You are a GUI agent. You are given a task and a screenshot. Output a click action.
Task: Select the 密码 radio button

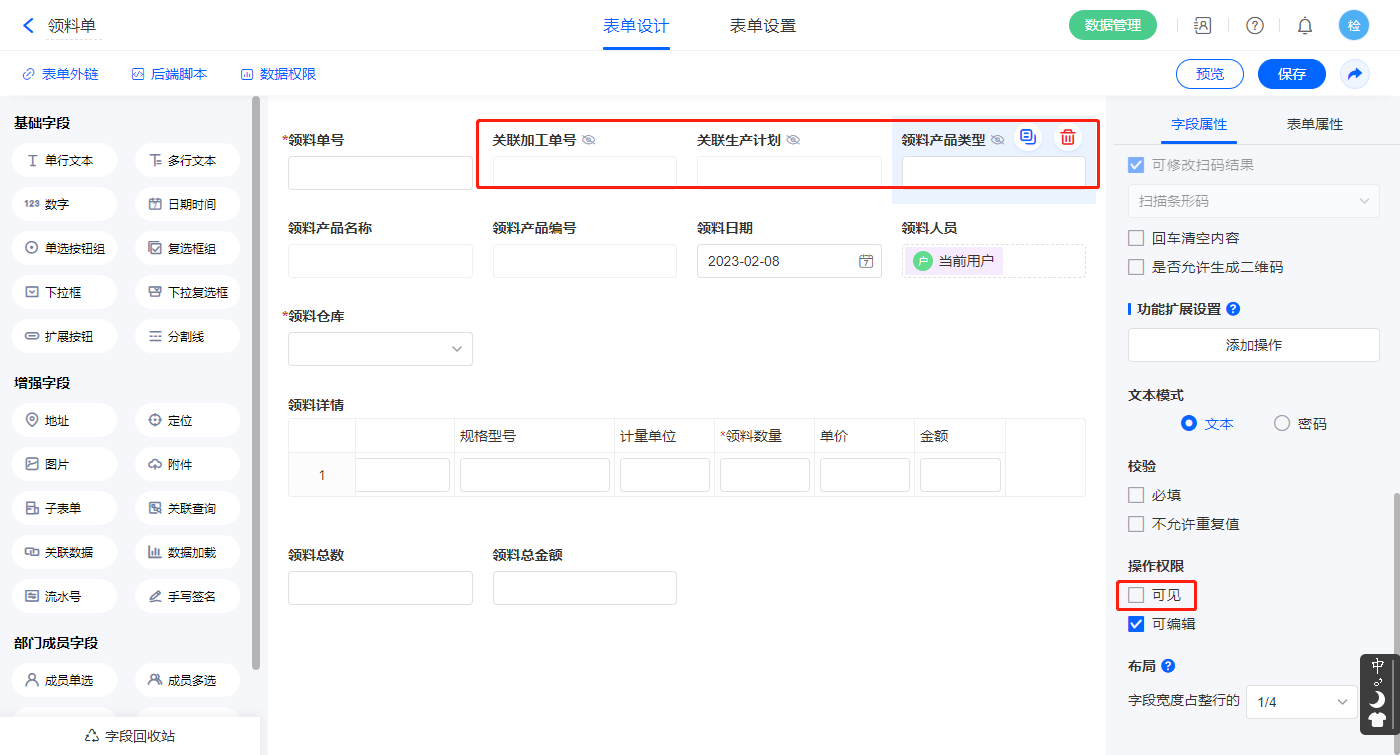(x=1282, y=423)
